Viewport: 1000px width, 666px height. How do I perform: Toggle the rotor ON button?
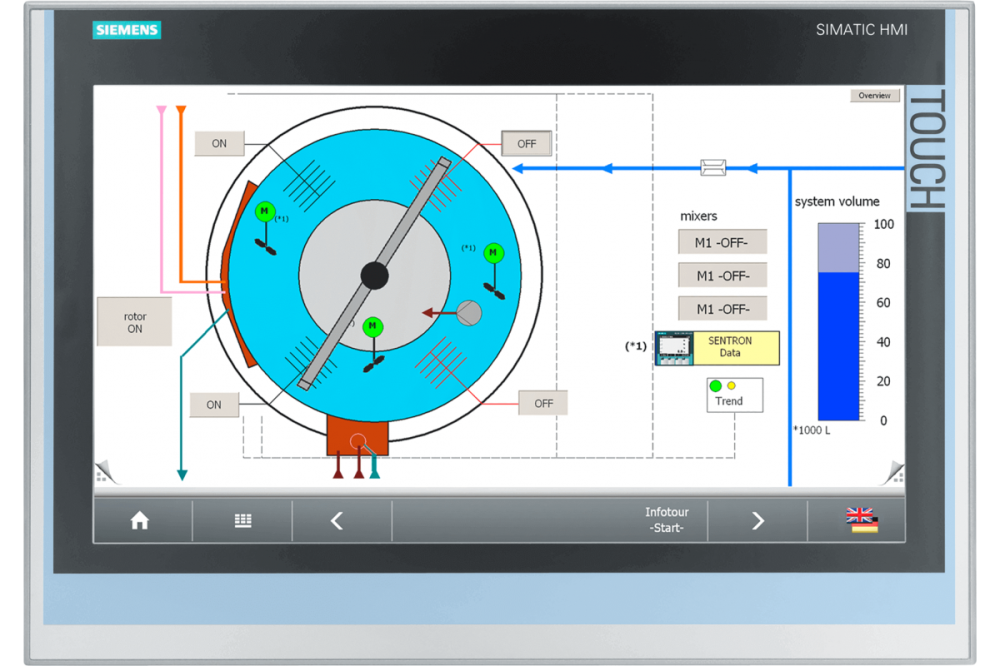(x=134, y=322)
